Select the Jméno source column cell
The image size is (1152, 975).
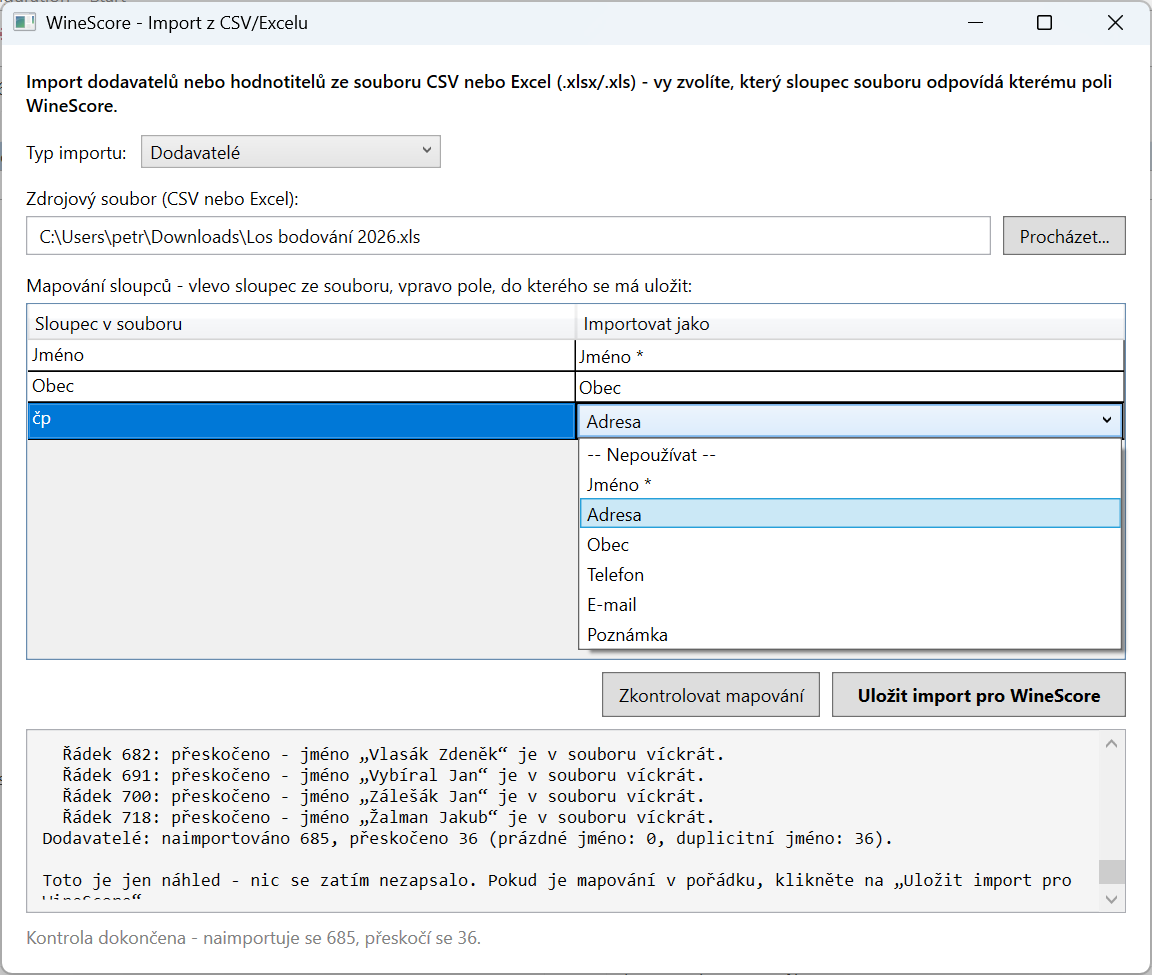(x=301, y=356)
